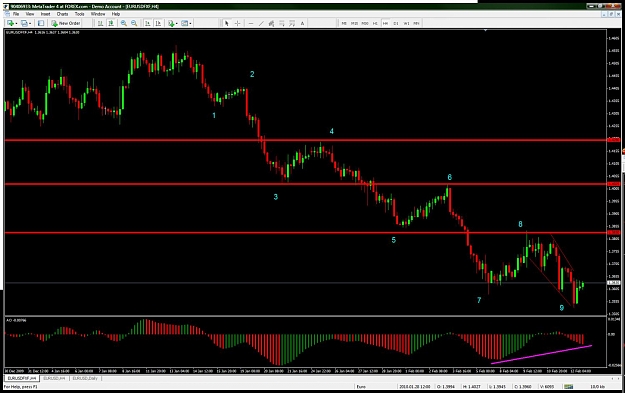Click the MetaTrader application icon in title bar
Image resolution: width=625 pixels, height=393 pixels.
(x=6, y=6)
